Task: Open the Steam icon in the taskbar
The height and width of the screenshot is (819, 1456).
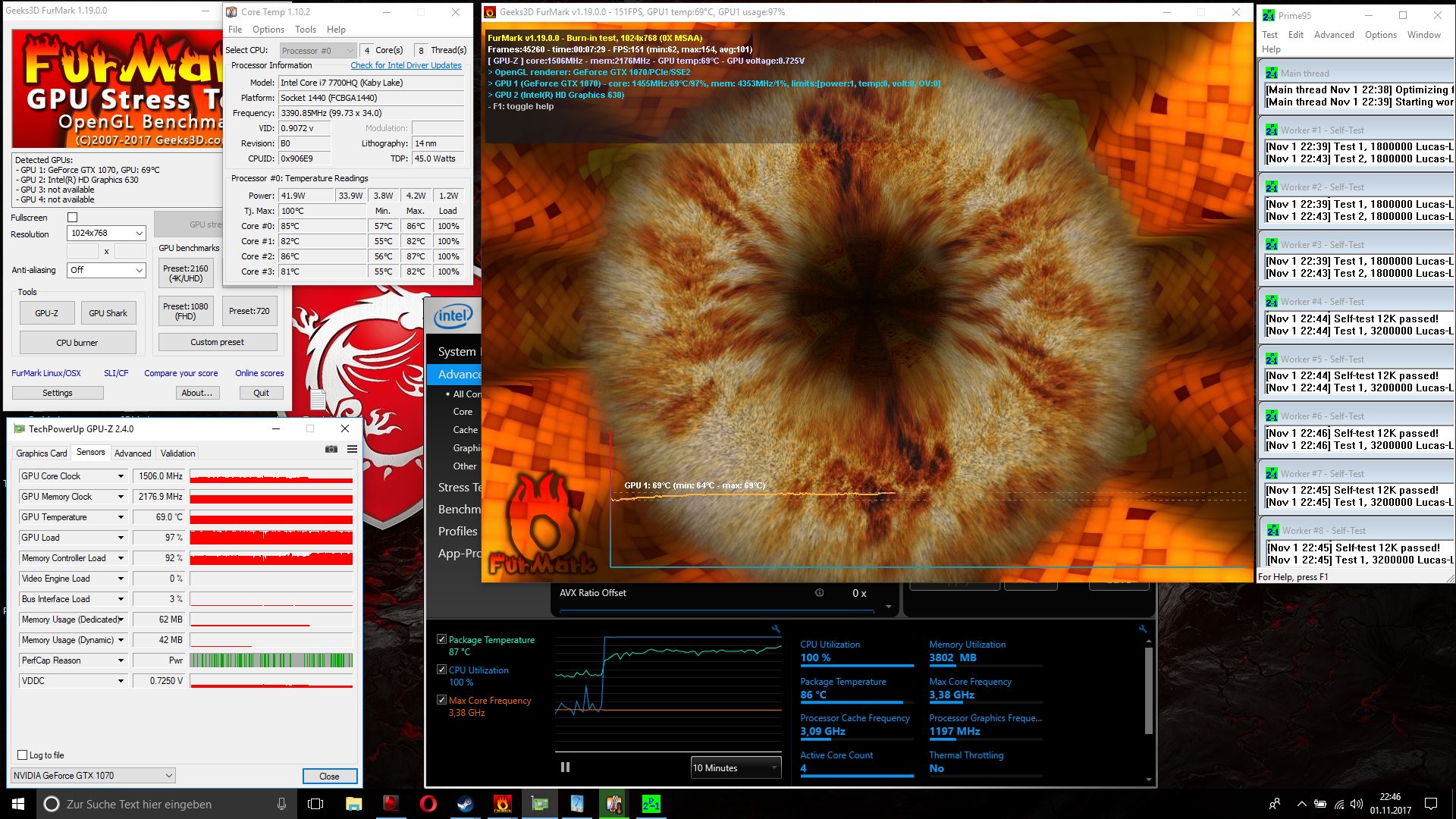Action: (x=465, y=804)
